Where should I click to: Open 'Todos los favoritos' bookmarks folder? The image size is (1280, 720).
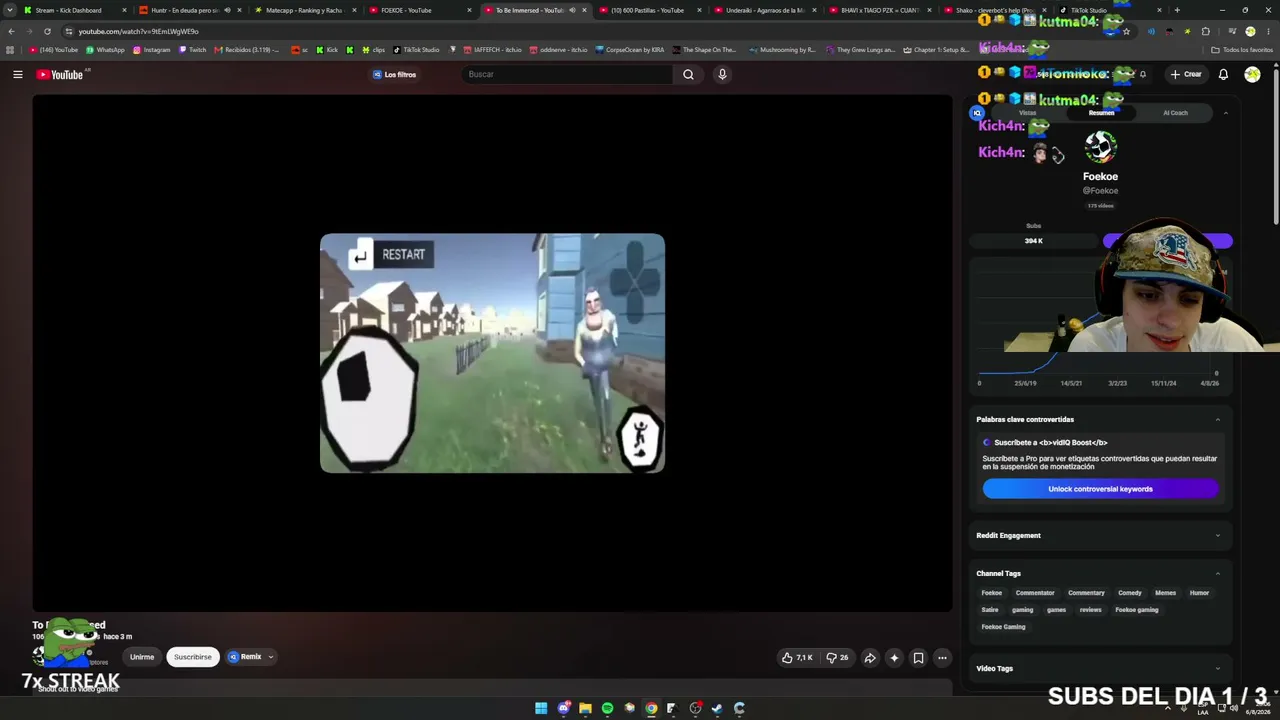(x=1242, y=50)
